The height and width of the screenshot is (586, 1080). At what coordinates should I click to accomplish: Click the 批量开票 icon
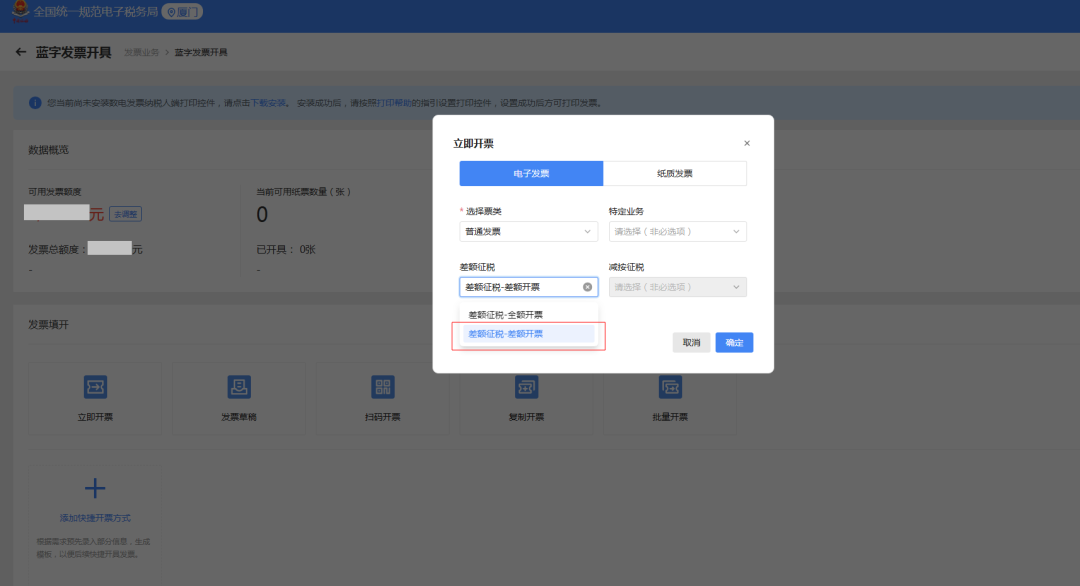point(670,387)
